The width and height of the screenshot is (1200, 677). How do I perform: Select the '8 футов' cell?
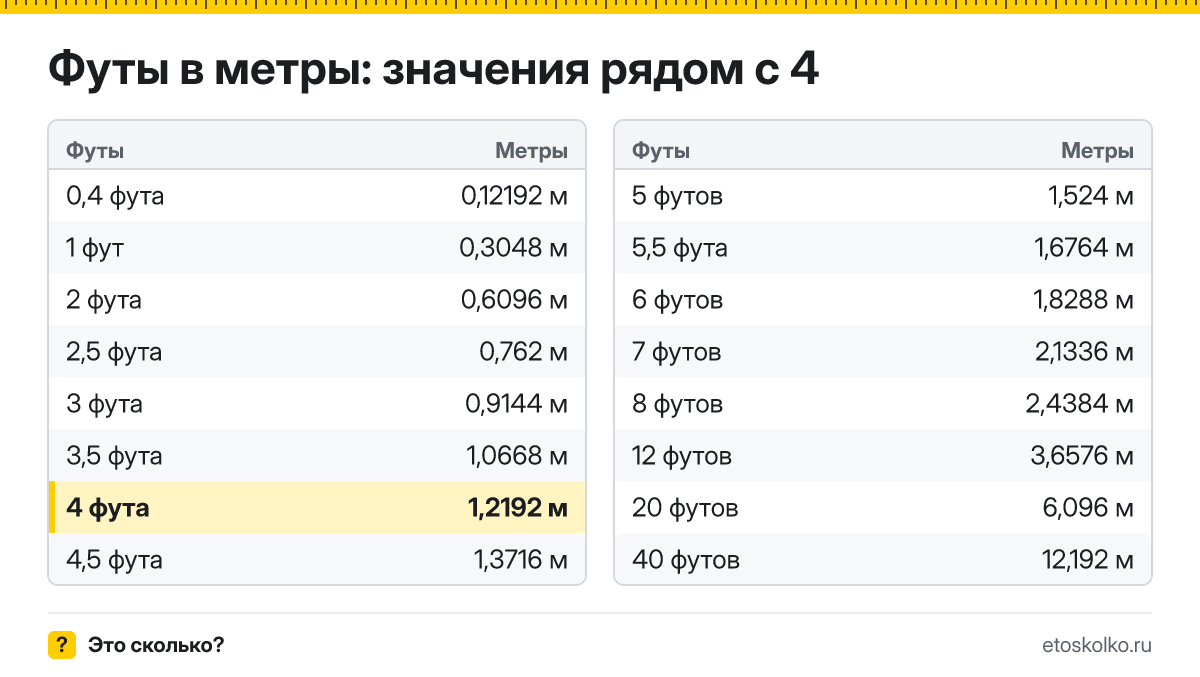677,404
